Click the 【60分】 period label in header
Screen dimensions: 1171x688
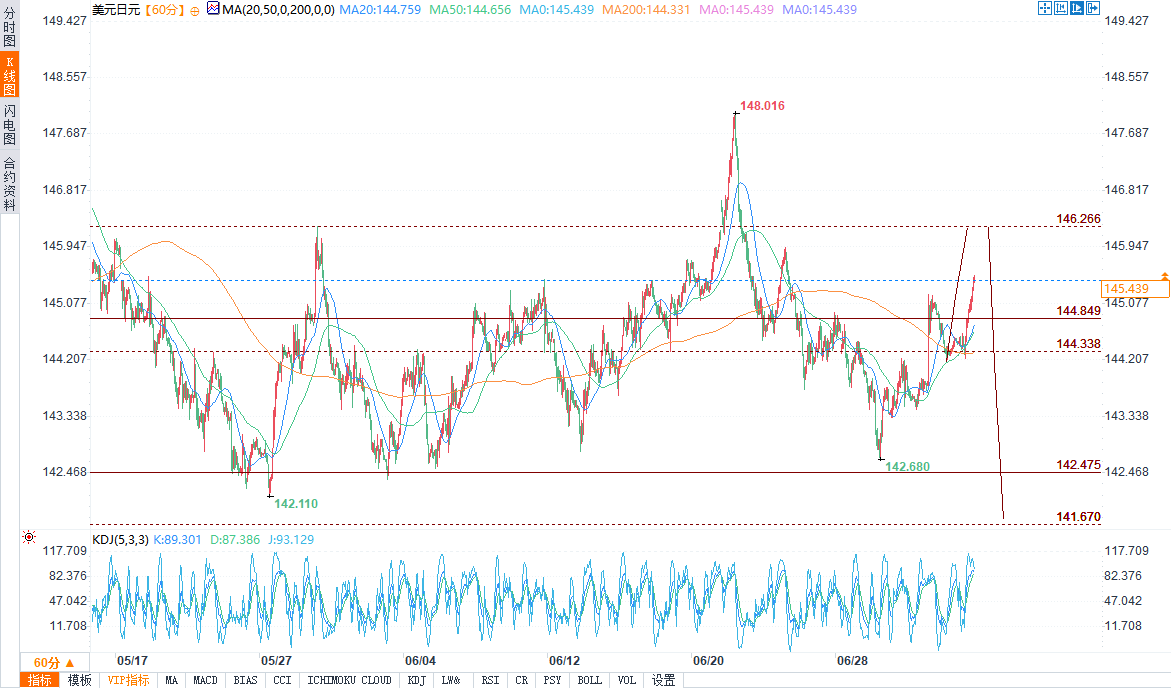point(164,10)
